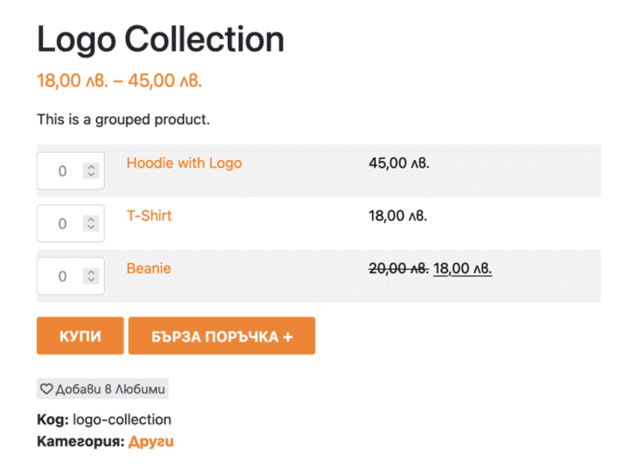The image size is (628, 464).
Task: Click the Logo Collection product title
Action: pos(161,39)
